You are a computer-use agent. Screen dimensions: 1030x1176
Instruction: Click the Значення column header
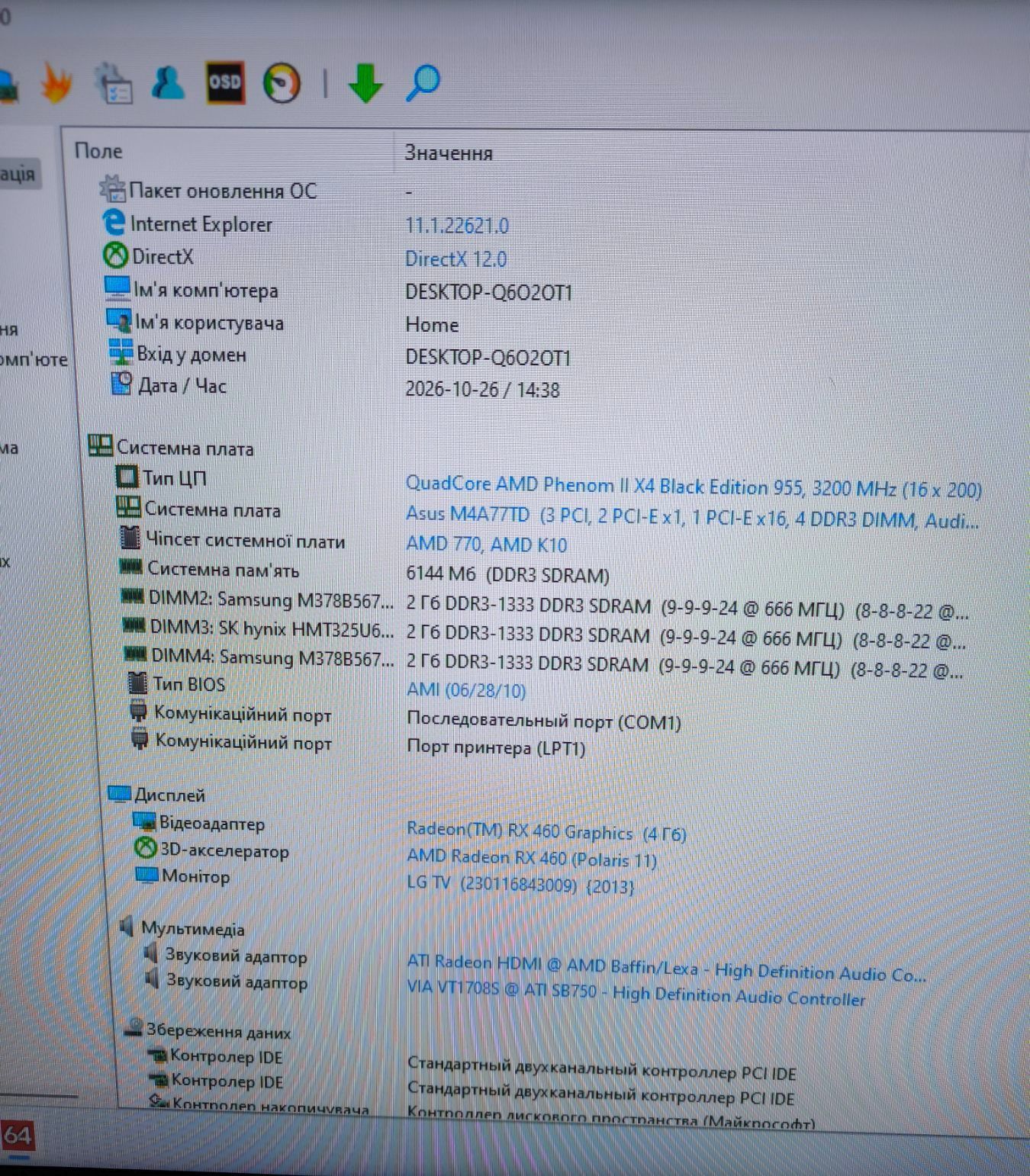coord(449,153)
